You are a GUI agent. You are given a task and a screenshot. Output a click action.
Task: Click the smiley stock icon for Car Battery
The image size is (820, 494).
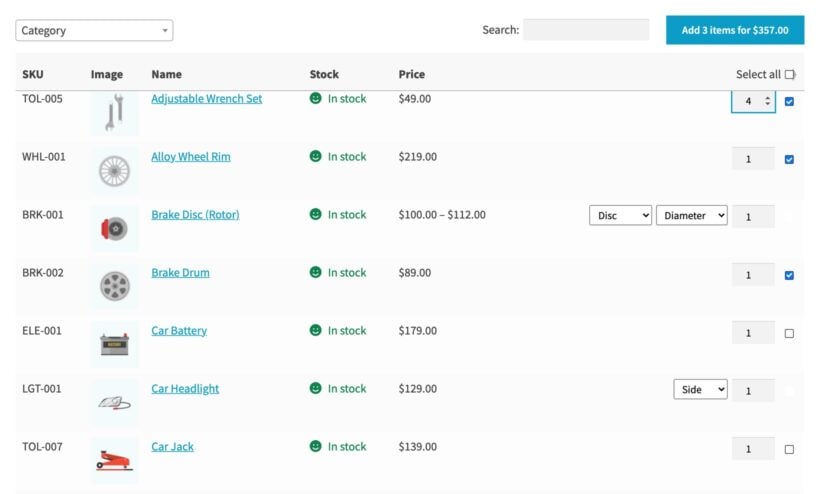tap(315, 330)
